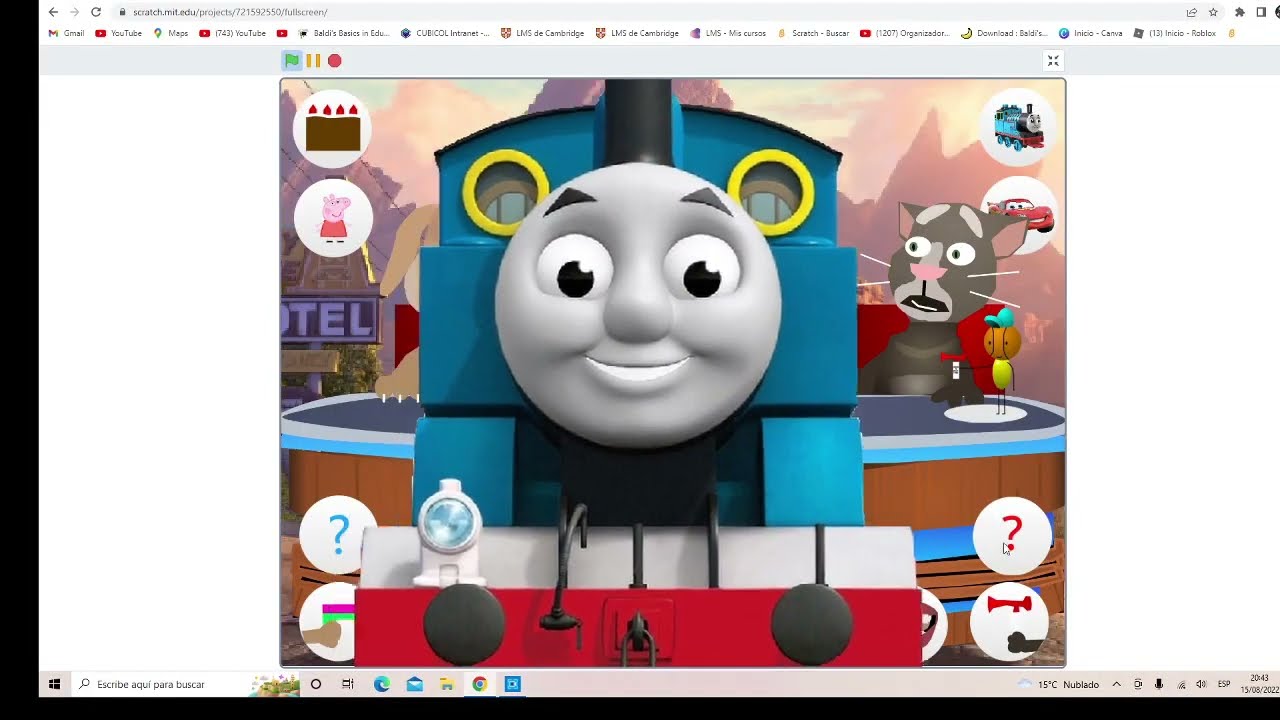This screenshot has height=720, width=1280.
Task: Open Mail app from taskbar
Action: point(415,684)
